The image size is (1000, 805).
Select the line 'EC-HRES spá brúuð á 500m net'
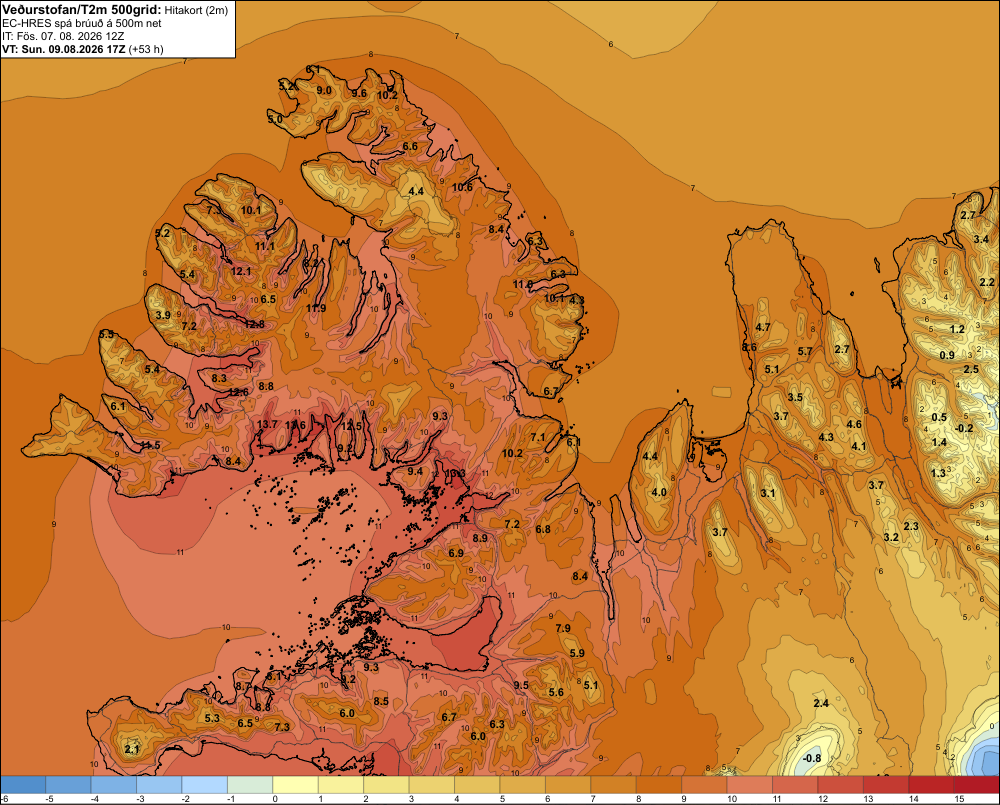point(82,24)
